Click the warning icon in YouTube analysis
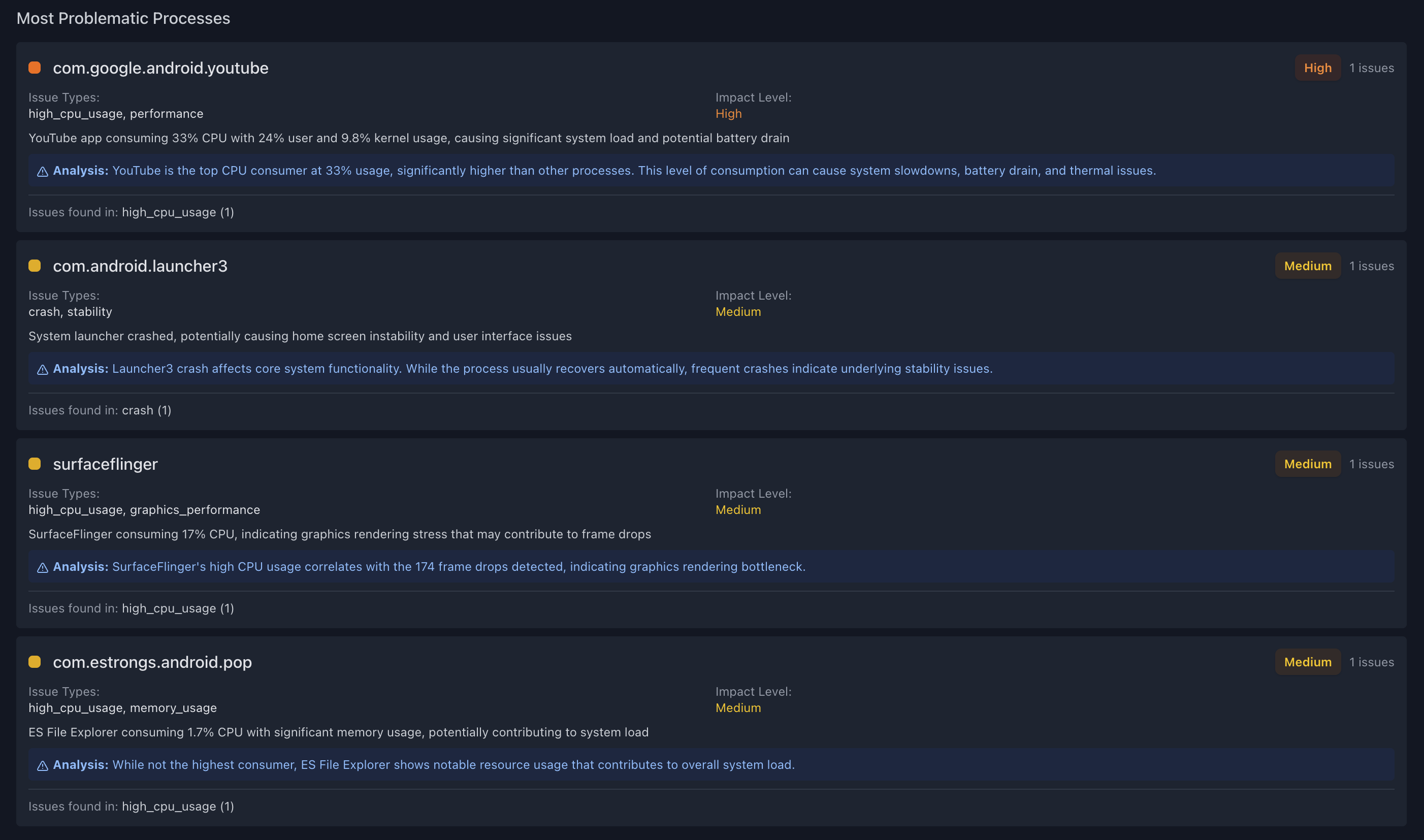This screenshot has height=840, width=1424. pyautogui.click(x=43, y=172)
